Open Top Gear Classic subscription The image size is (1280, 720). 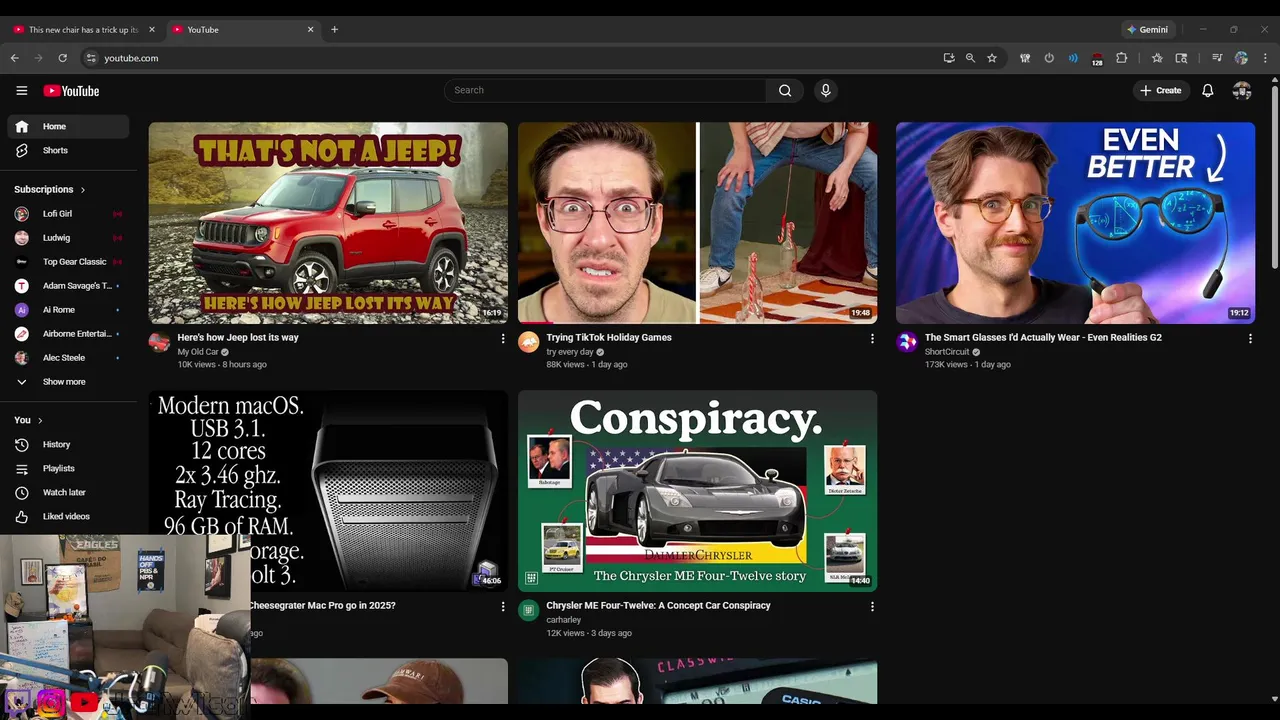click(68, 262)
